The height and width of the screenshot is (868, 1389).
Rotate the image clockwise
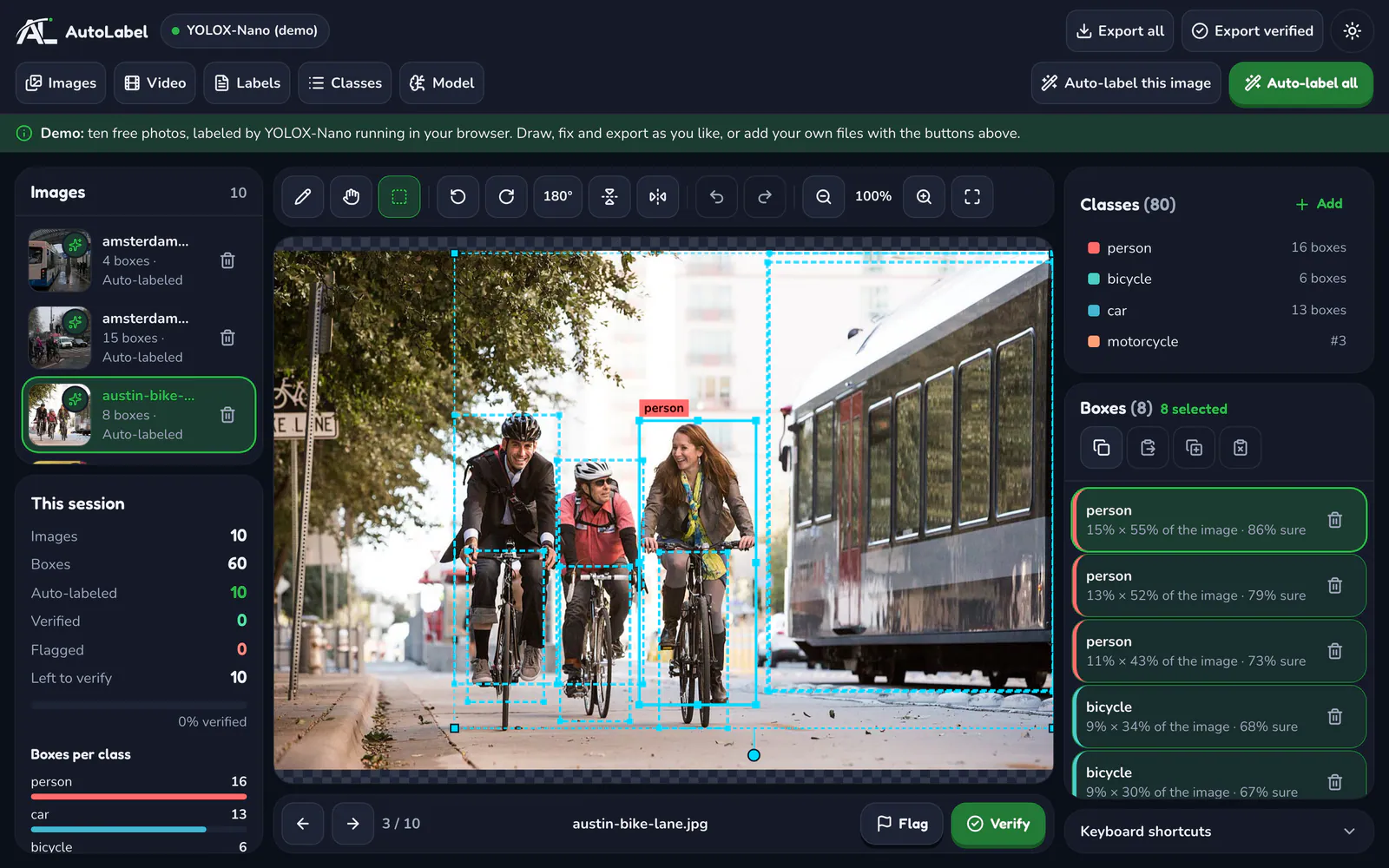(x=506, y=197)
